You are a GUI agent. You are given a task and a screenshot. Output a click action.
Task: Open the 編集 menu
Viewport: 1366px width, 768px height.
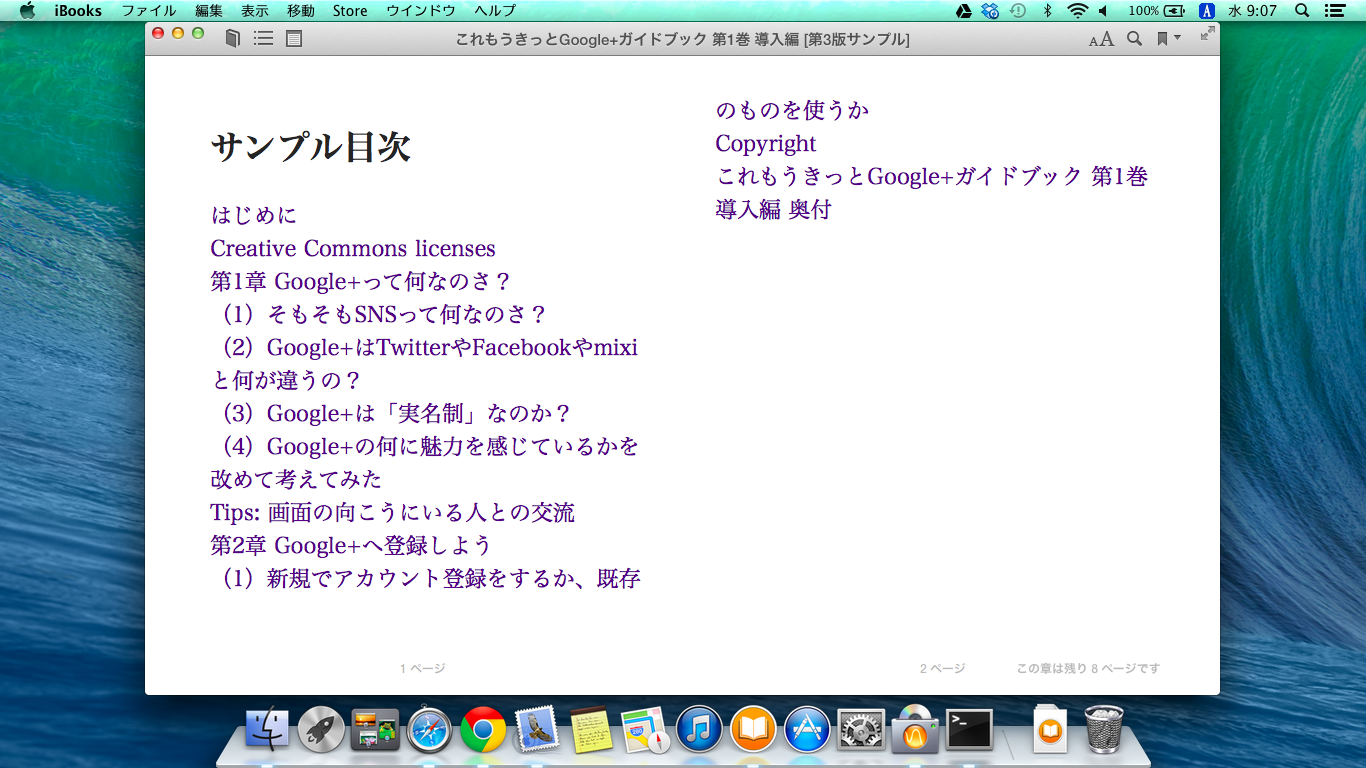209,11
